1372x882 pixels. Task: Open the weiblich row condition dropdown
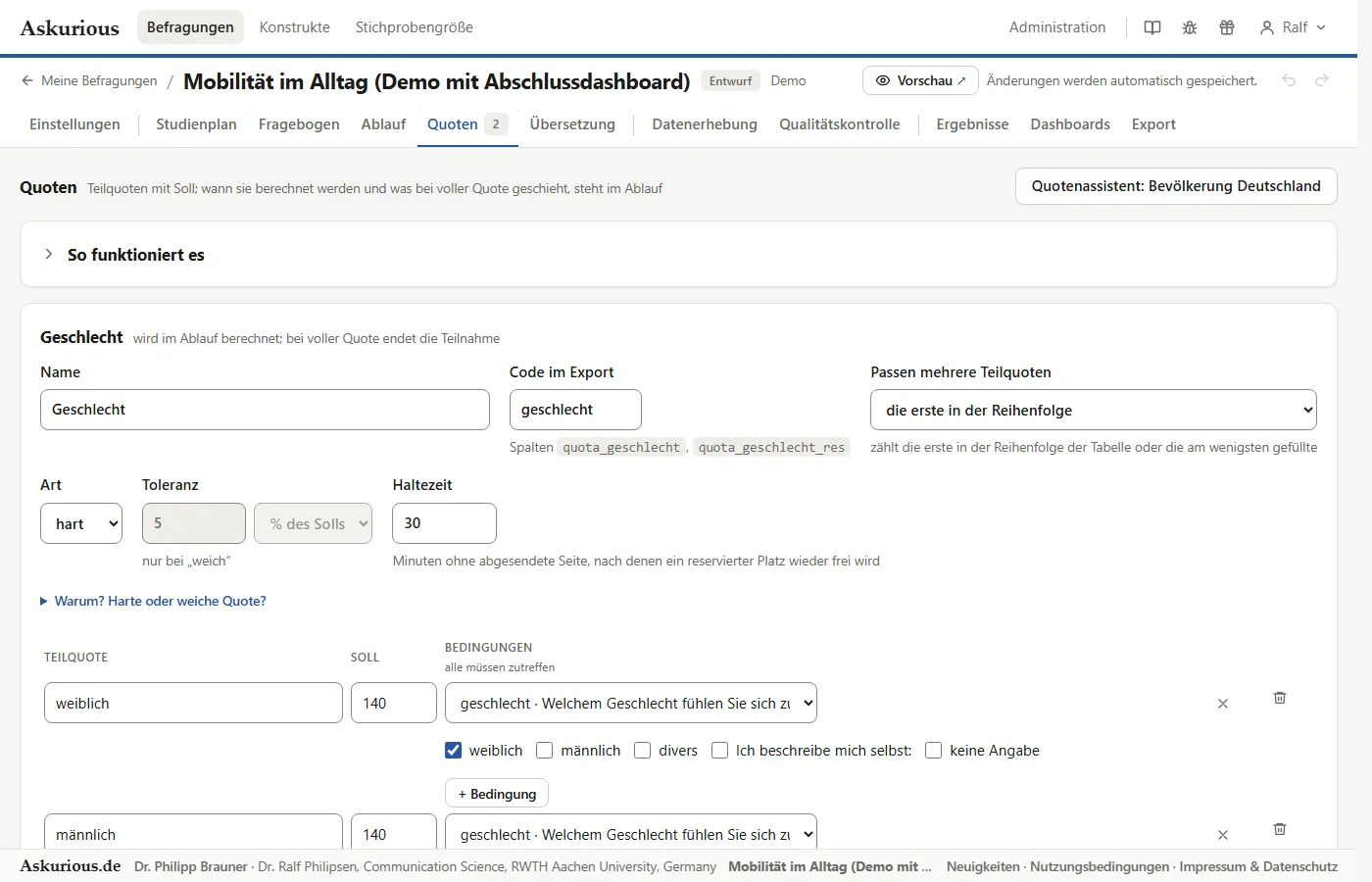[x=631, y=703]
